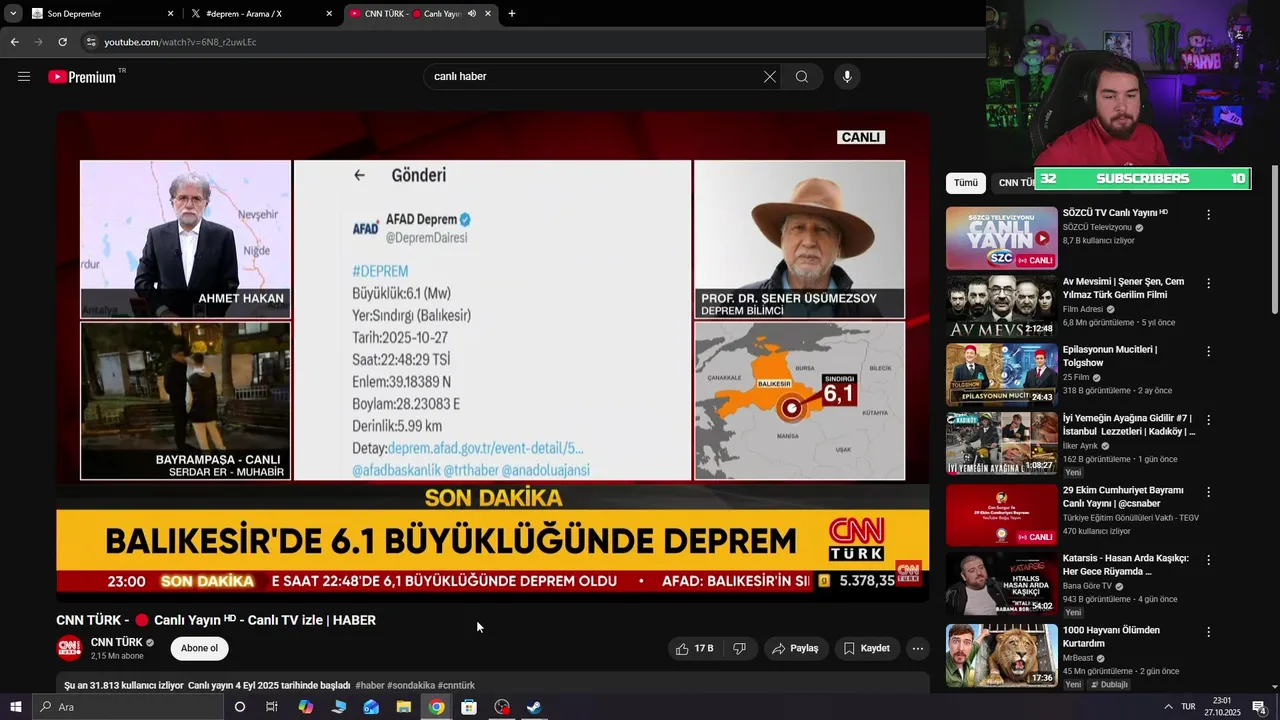Select the CNN TÜ… filter chip
The height and width of the screenshot is (720, 1280).
coord(1013,183)
